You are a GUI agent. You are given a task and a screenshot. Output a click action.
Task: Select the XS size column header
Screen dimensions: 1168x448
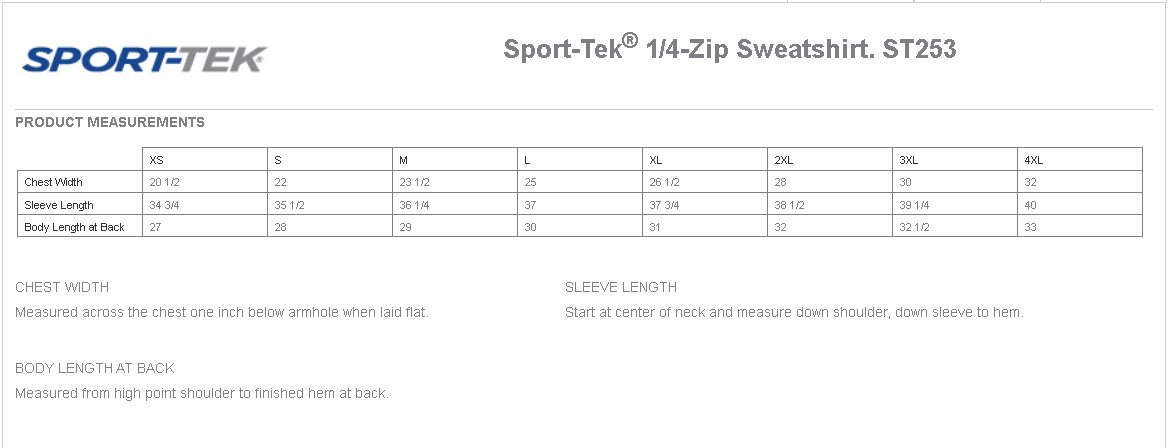coord(156,160)
